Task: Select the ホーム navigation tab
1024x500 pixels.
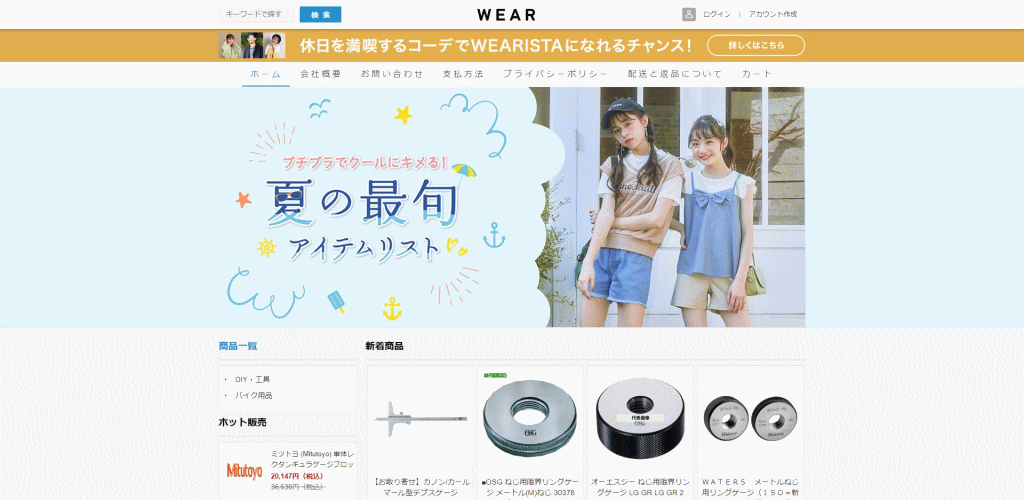Action: 265,74
